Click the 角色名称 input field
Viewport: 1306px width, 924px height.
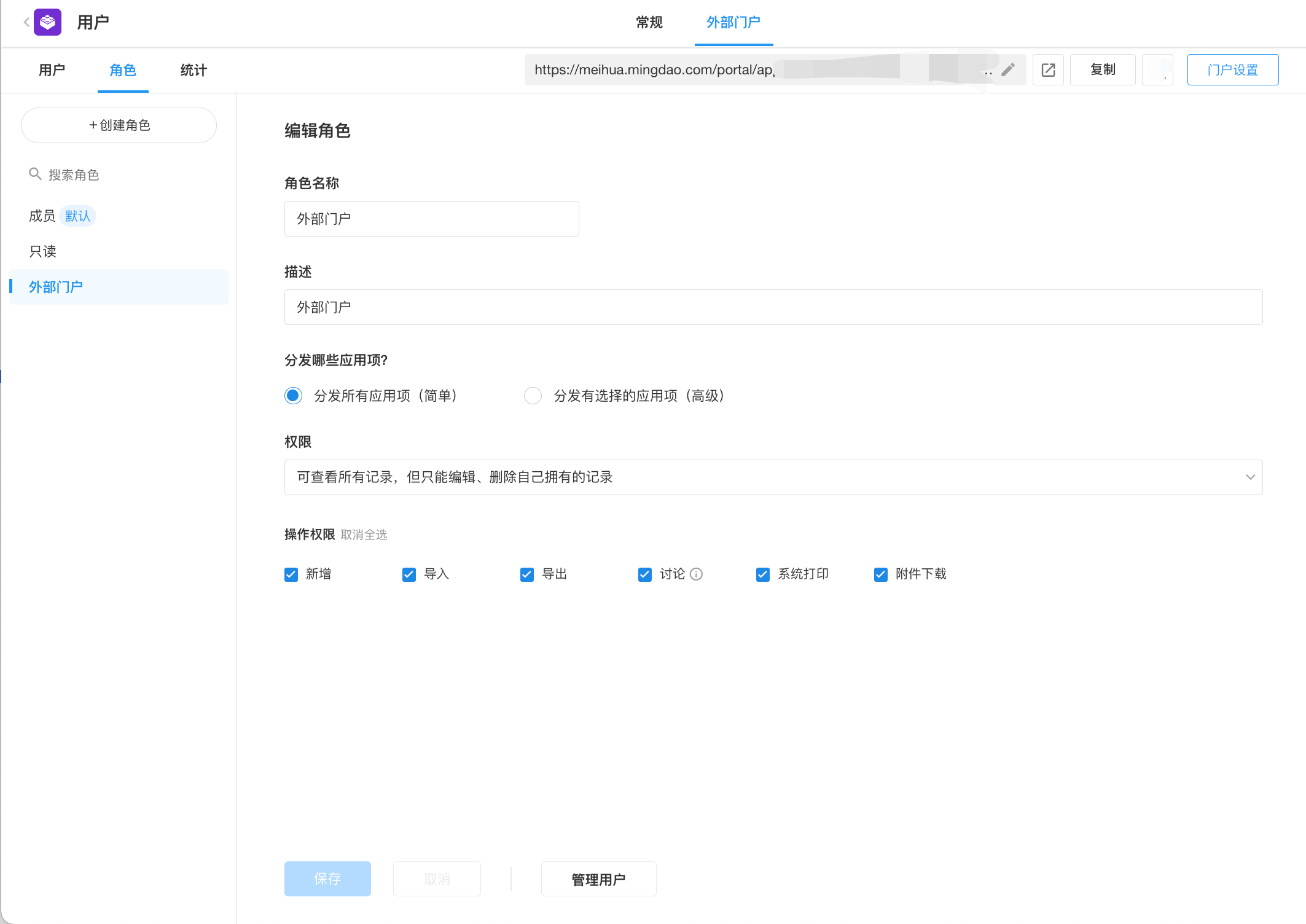point(431,219)
